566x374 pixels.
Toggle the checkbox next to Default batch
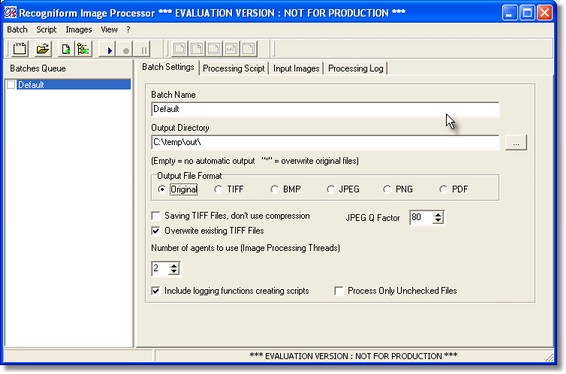[11, 84]
